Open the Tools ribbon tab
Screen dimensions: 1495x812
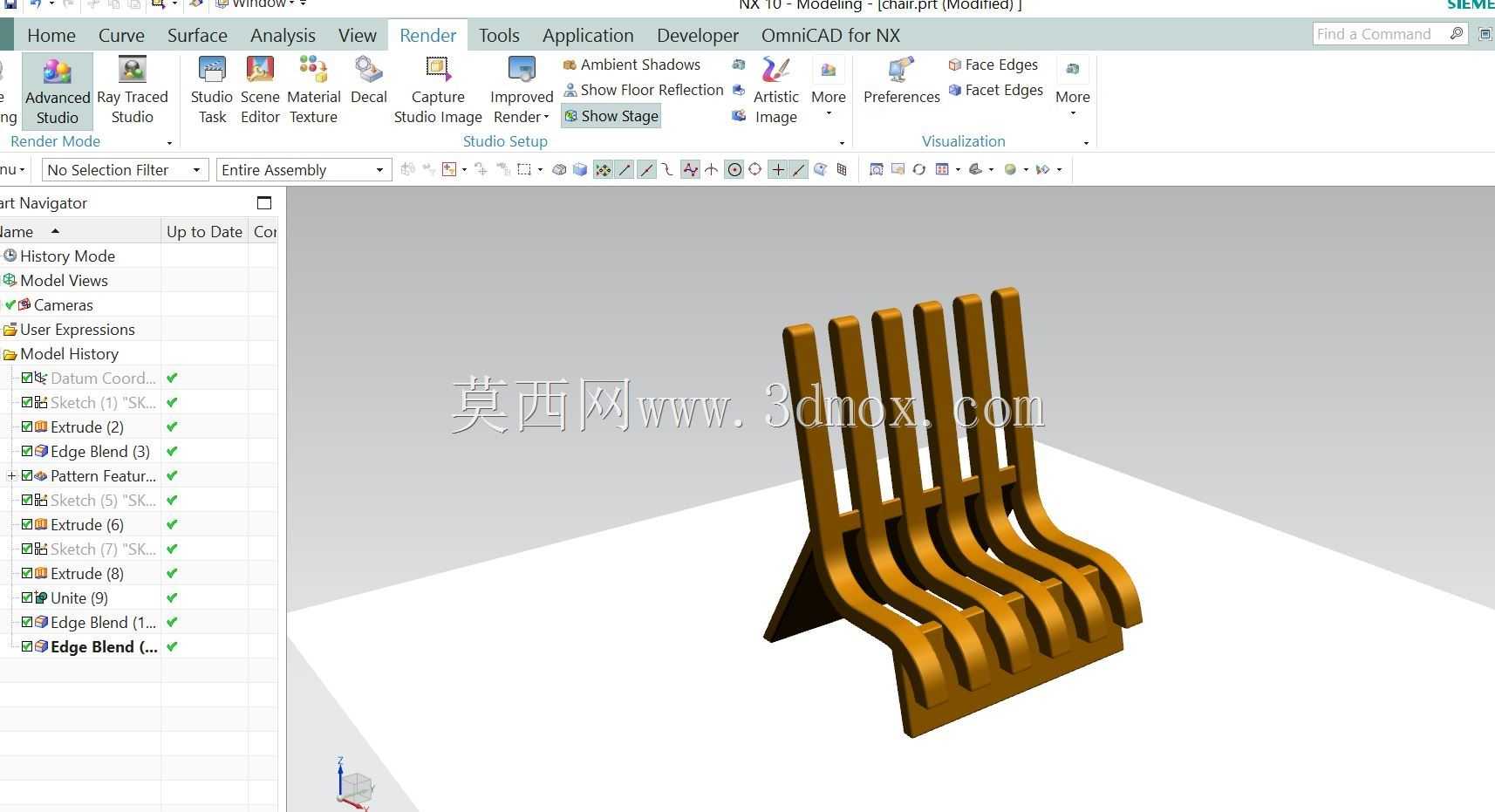499,35
